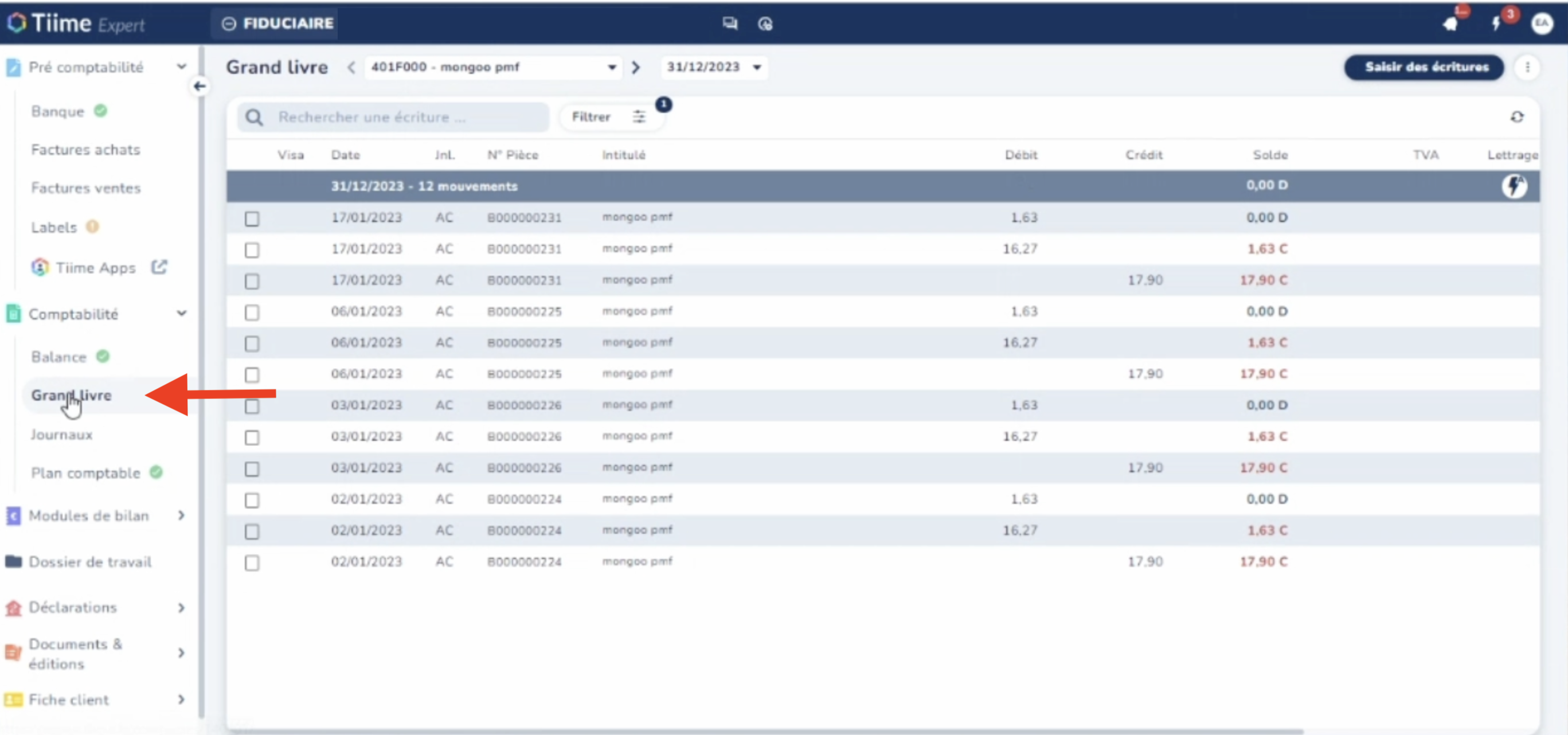Open Banque in the sidebar
Image resolution: width=1568 pixels, height=735 pixels.
[58, 111]
